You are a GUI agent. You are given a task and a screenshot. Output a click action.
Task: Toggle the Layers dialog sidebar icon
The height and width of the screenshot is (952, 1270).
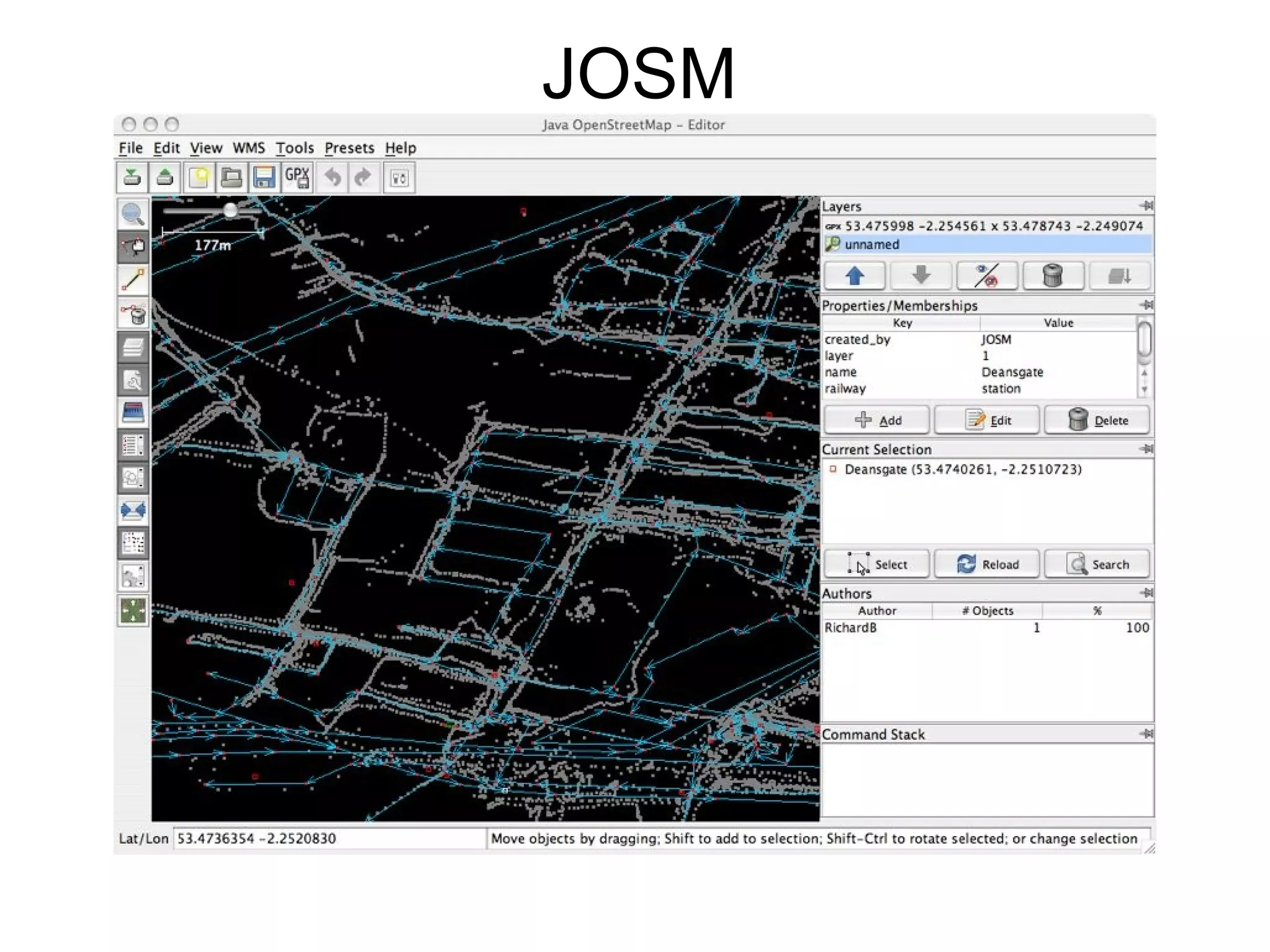[133, 347]
